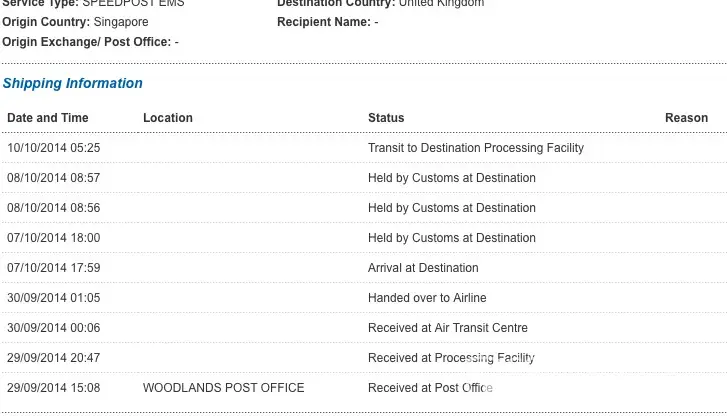Click the Received at Processing Facility status

pyautogui.click(x=451, y=358)
